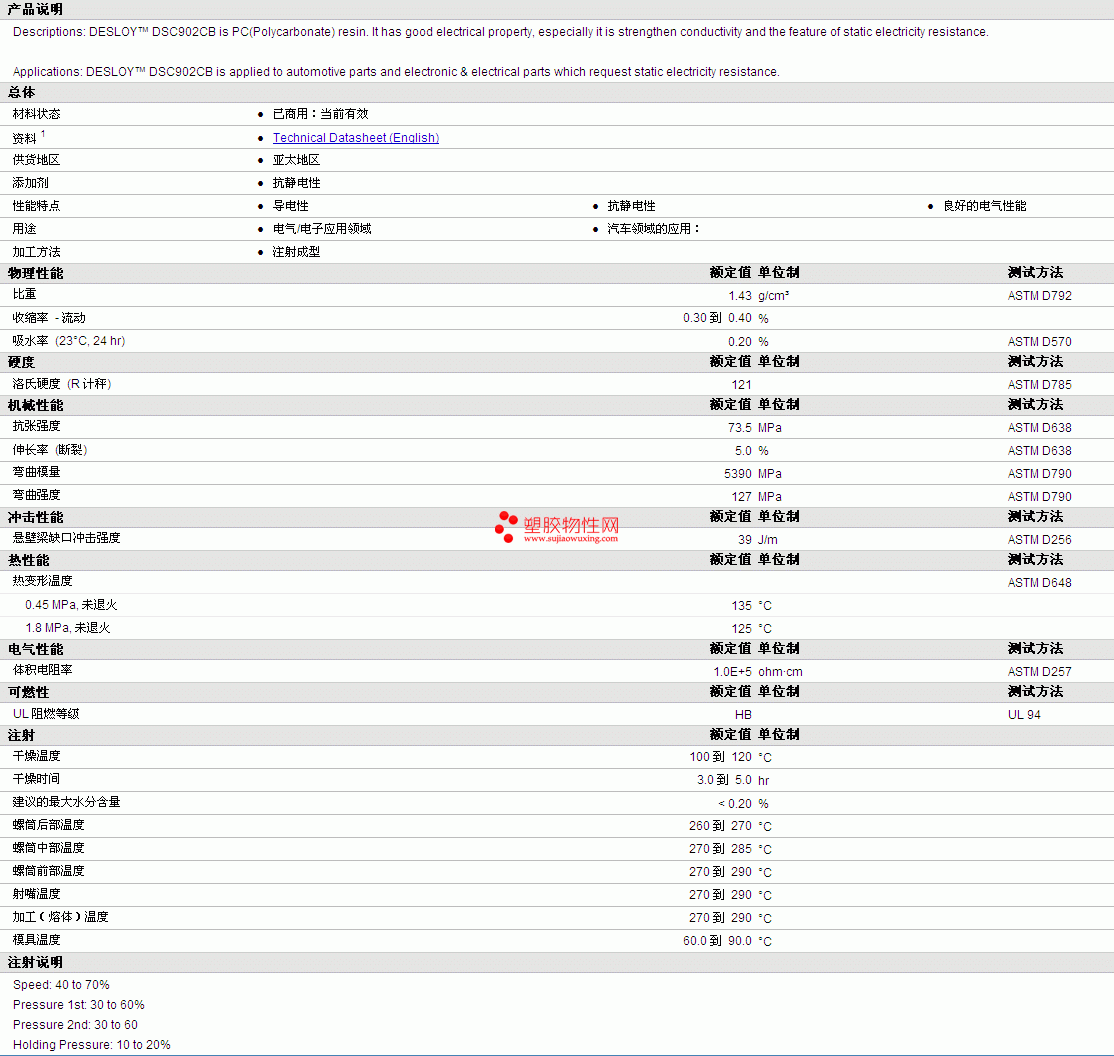The image size is (1114, 1056).
Task: Select 抗静电性 in the 性能特点 row
Action: click(x=632, y=205)
